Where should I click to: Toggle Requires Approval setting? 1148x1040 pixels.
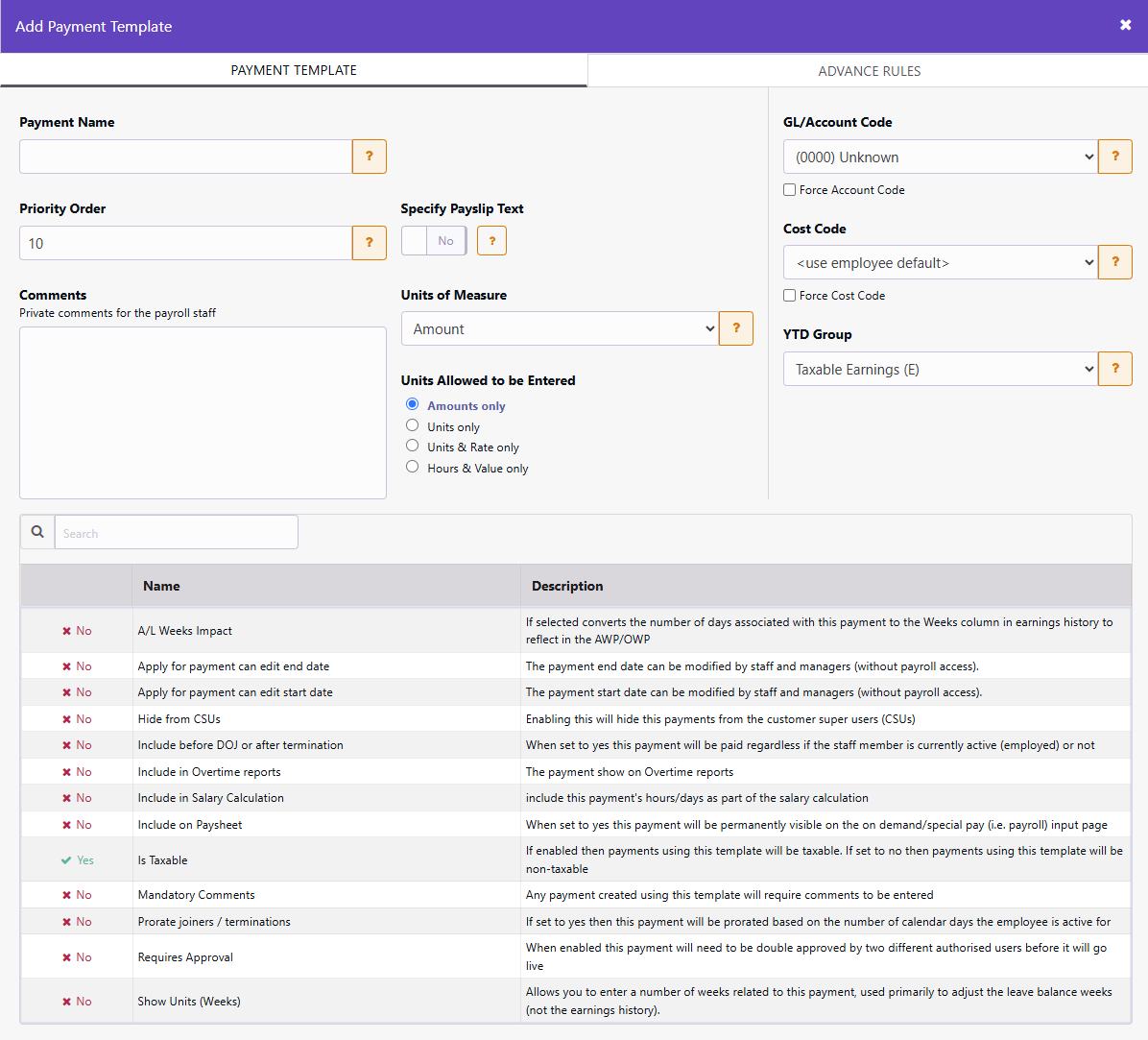tap(77, 957)
